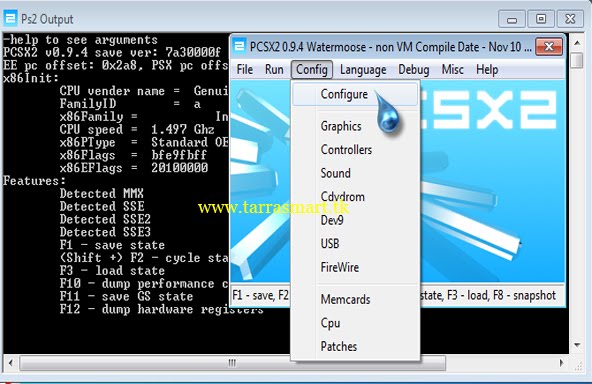Click the PCSX2 window title bar icon

click(239, 47)
